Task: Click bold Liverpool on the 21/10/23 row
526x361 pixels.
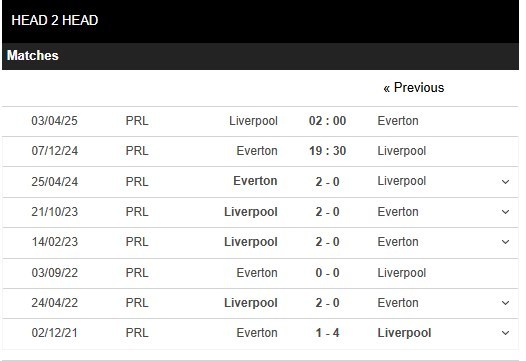Action: (251, 212)
